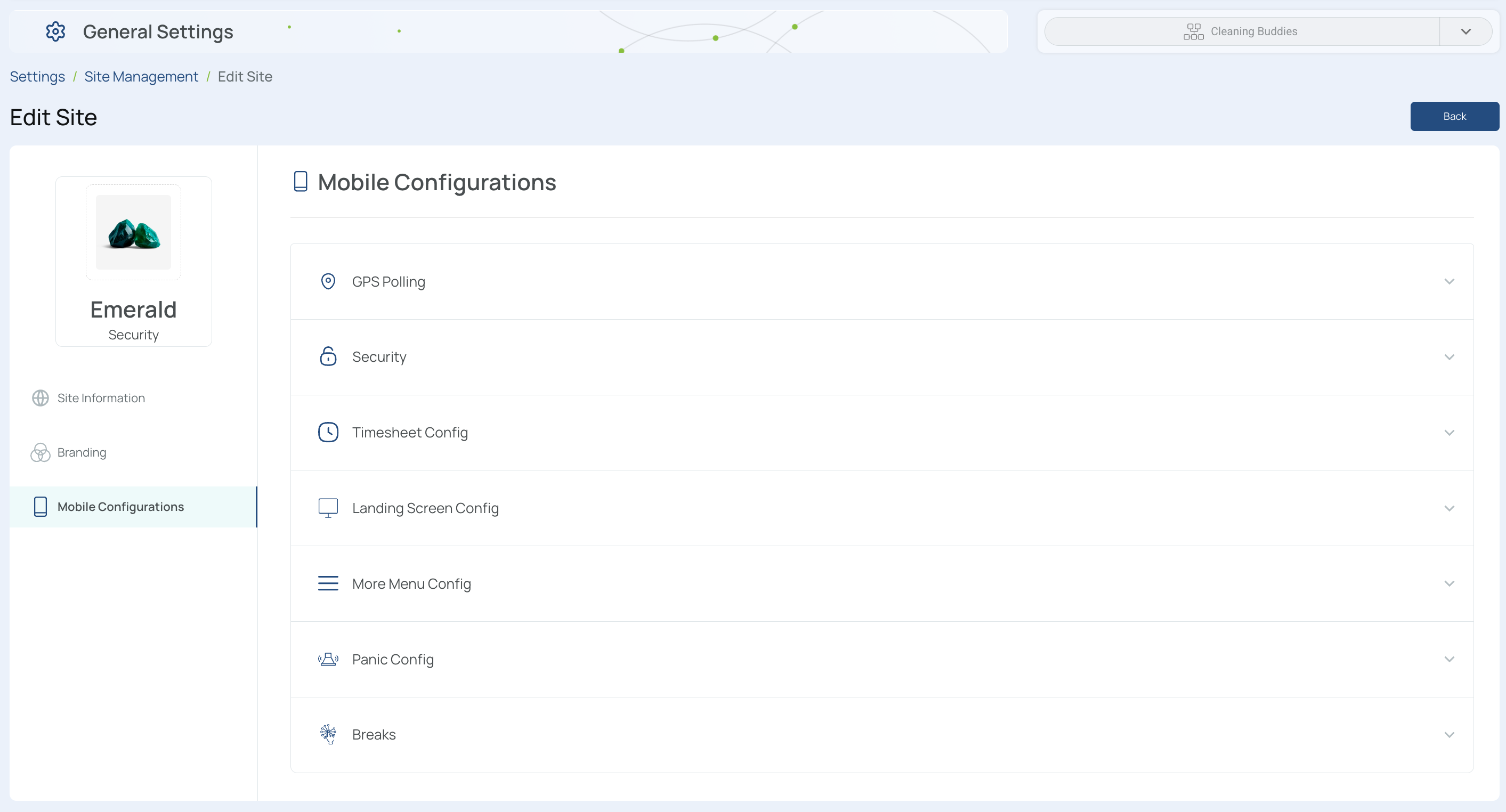Click the Landing Screen Config monitor icon
Viewport: 1506px width, 812px height.
328,508
